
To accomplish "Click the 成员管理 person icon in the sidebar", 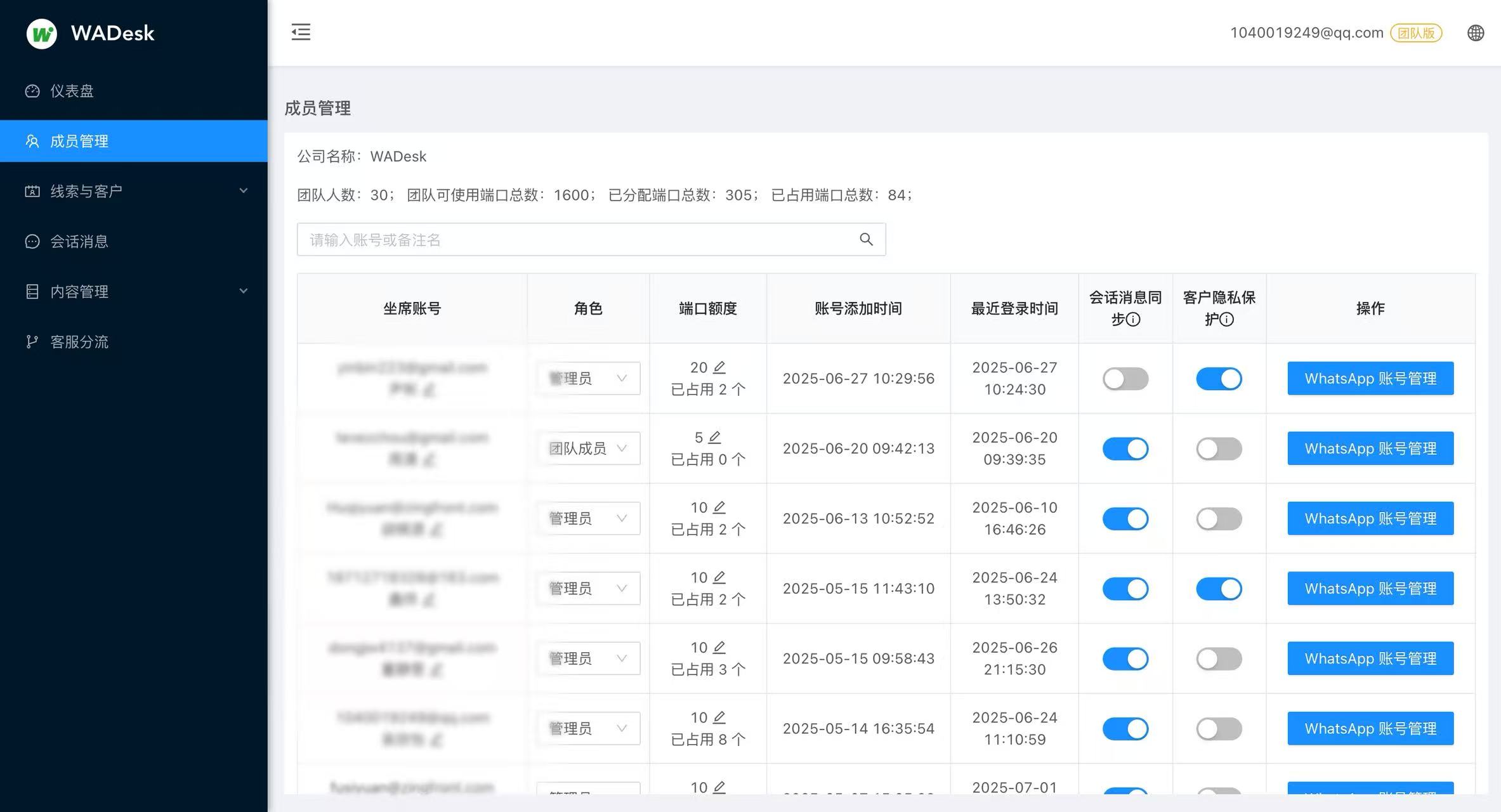I will click(32, 141).
